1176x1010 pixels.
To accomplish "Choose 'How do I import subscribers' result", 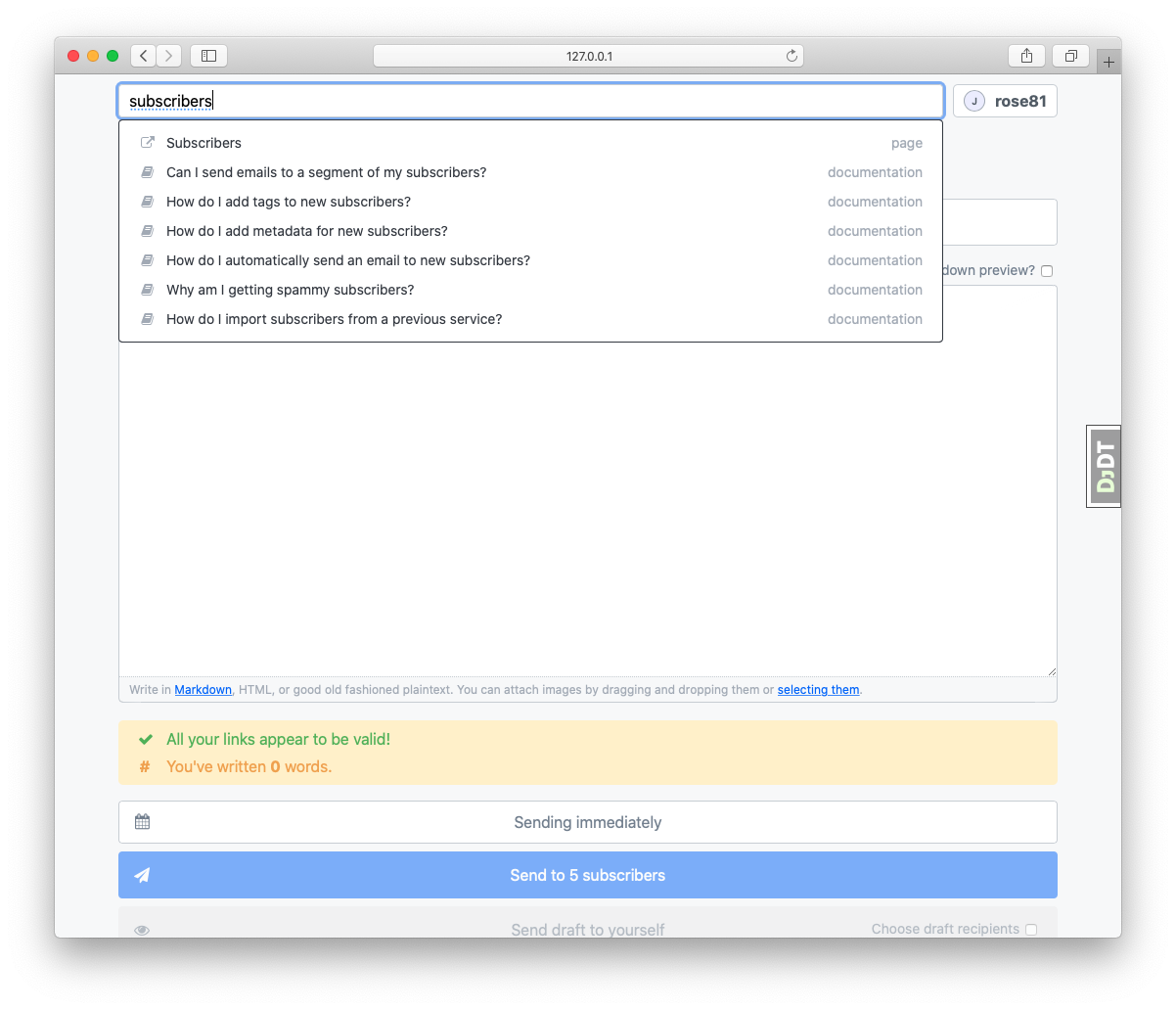I will pyautogui.click(x=334, y=319).
